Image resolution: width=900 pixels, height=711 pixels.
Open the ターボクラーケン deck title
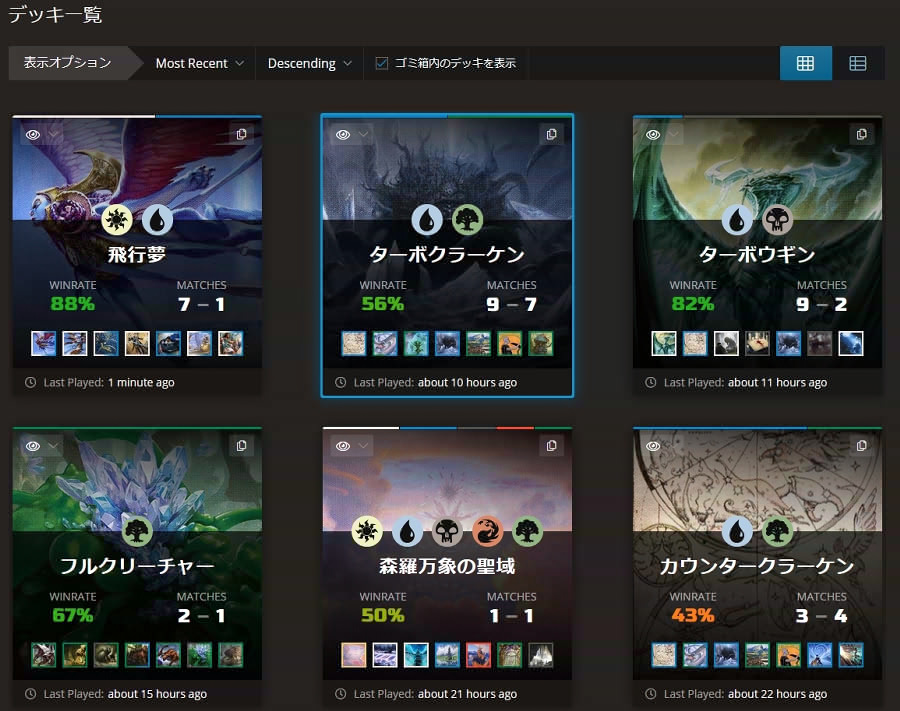tap(447, 254)
